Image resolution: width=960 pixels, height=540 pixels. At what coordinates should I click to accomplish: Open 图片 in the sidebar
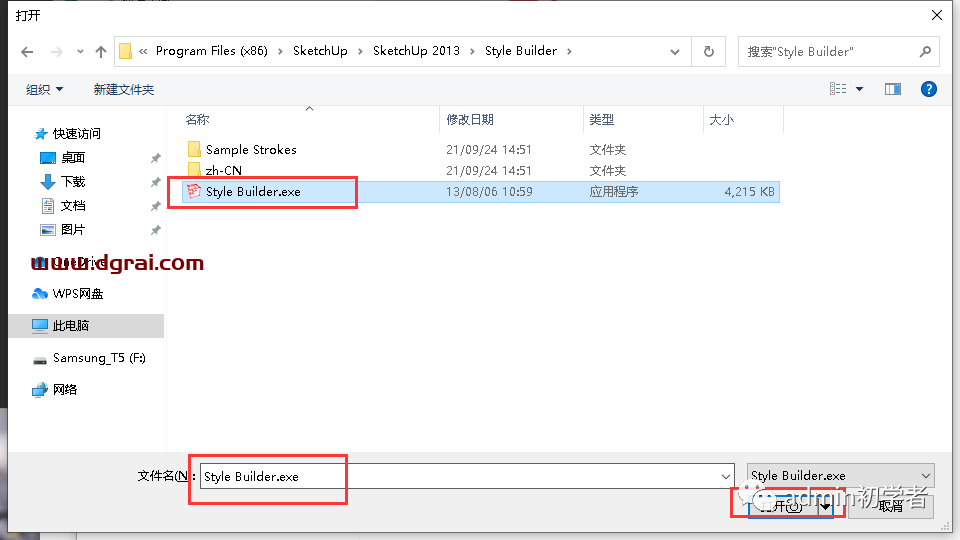(x=73, y=230)
